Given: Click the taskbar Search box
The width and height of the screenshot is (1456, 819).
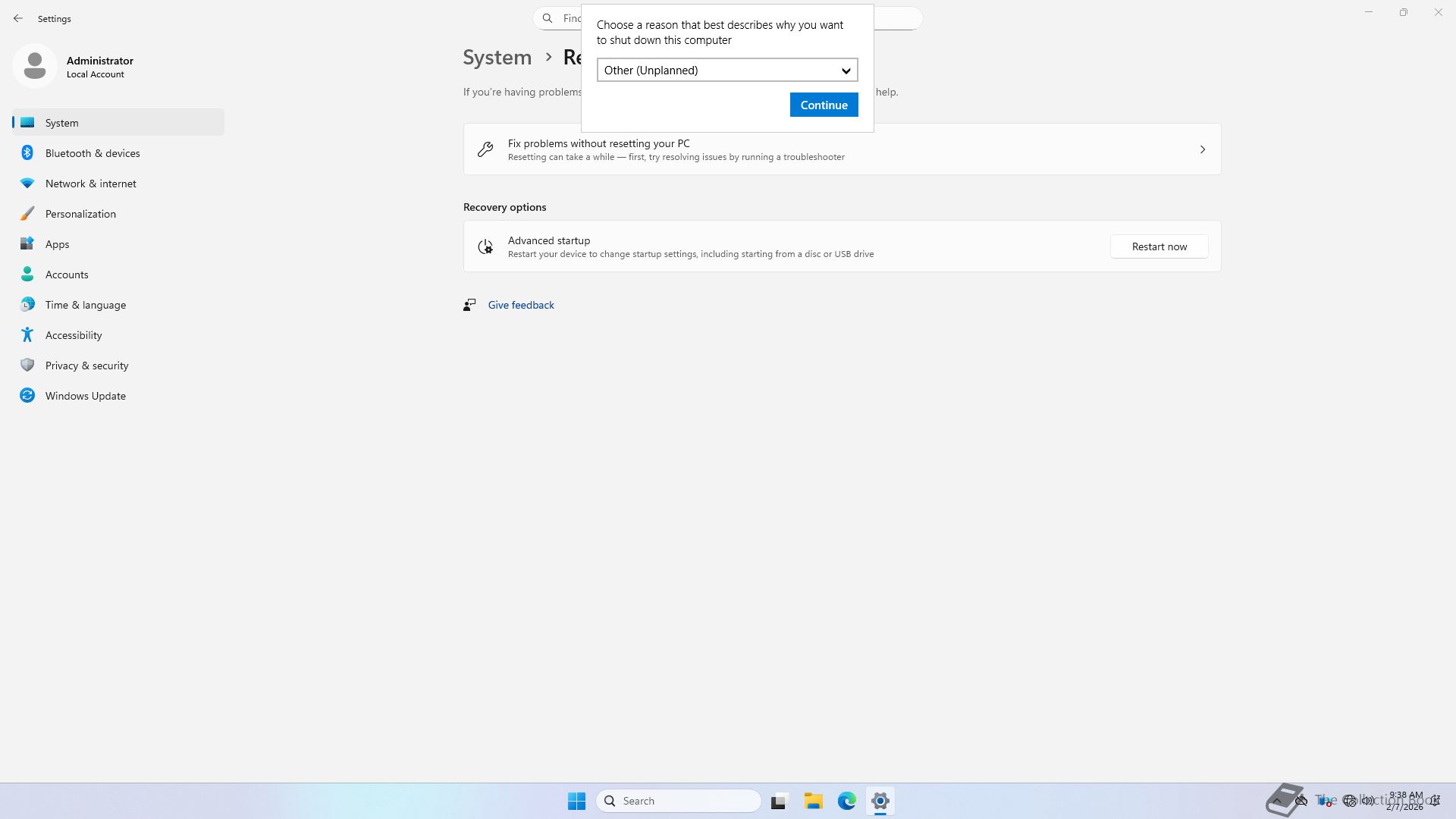Looking at the screenshot, I should [x=679, y=801].
